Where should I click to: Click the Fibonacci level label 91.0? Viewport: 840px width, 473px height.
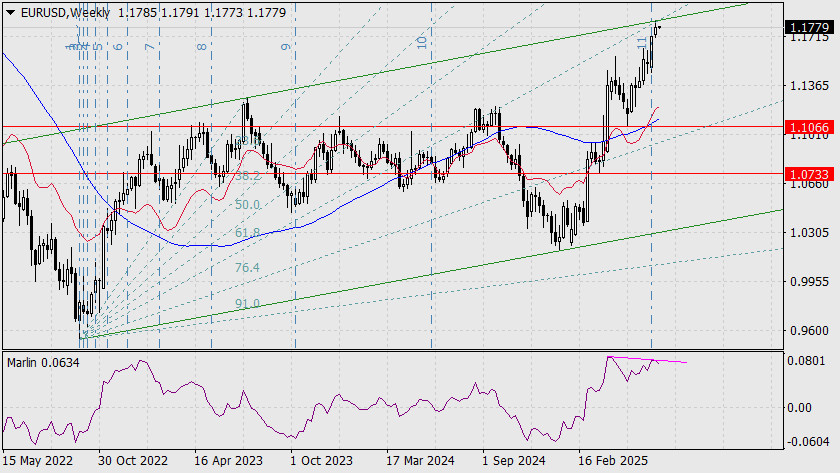click(248, 304)
